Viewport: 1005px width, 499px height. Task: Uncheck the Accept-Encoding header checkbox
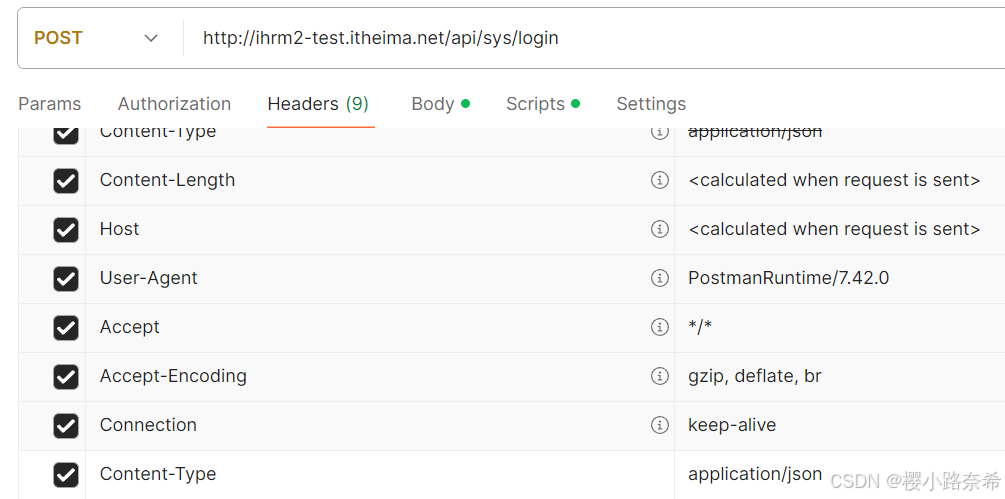click(66, 377)
